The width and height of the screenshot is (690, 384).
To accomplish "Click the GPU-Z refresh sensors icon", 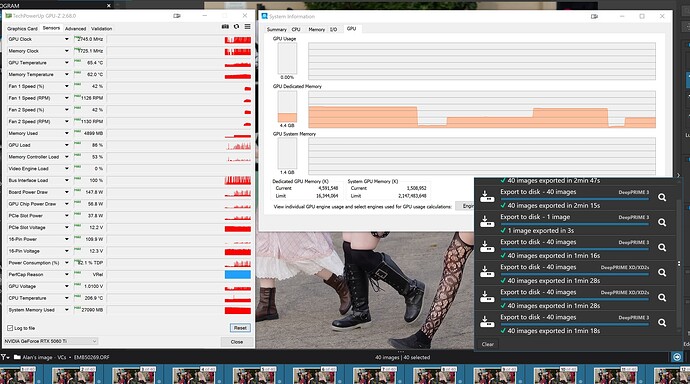I will click(x=236, y=27).
